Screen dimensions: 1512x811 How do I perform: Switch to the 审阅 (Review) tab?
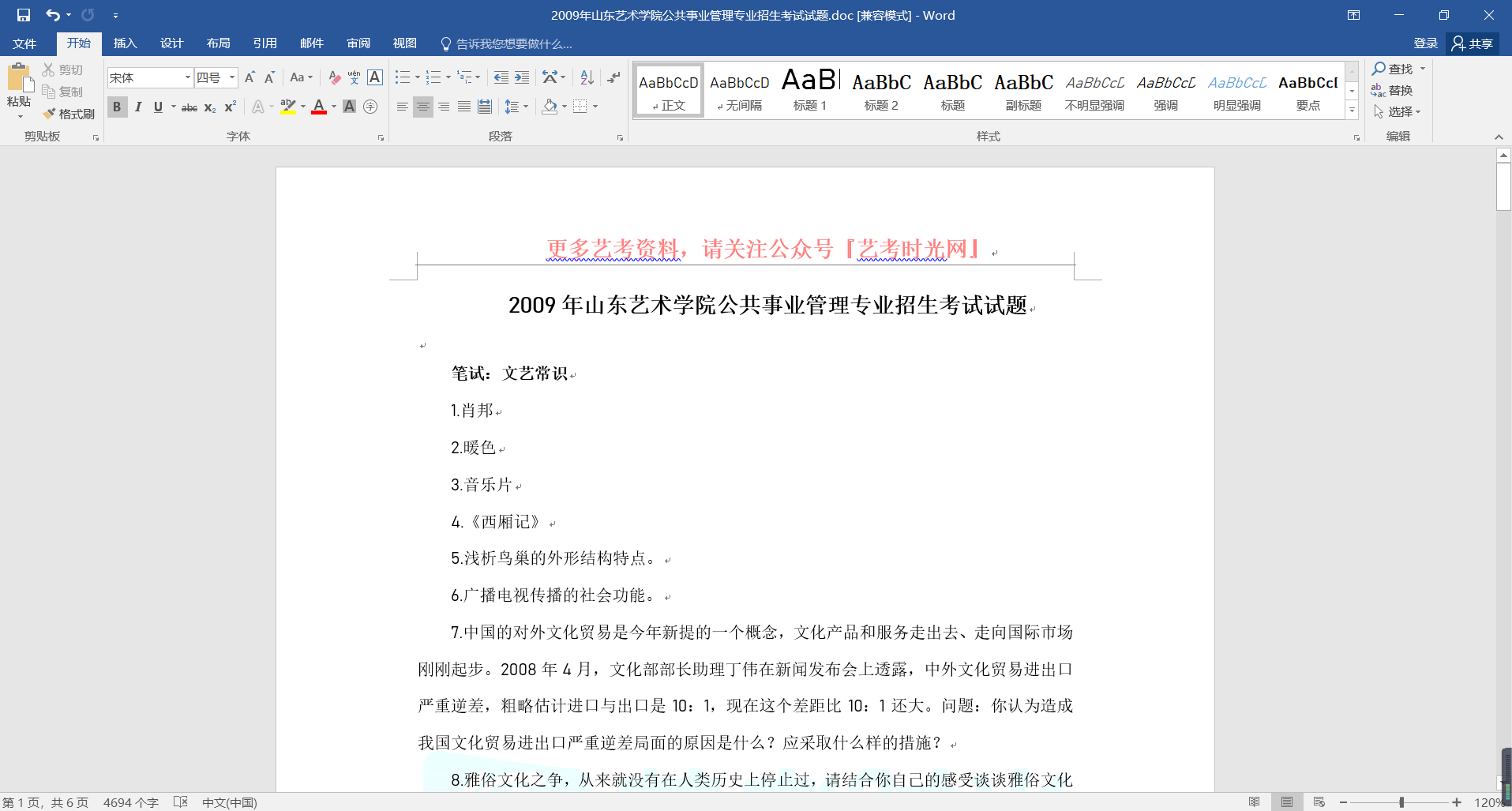click(358, 43)
